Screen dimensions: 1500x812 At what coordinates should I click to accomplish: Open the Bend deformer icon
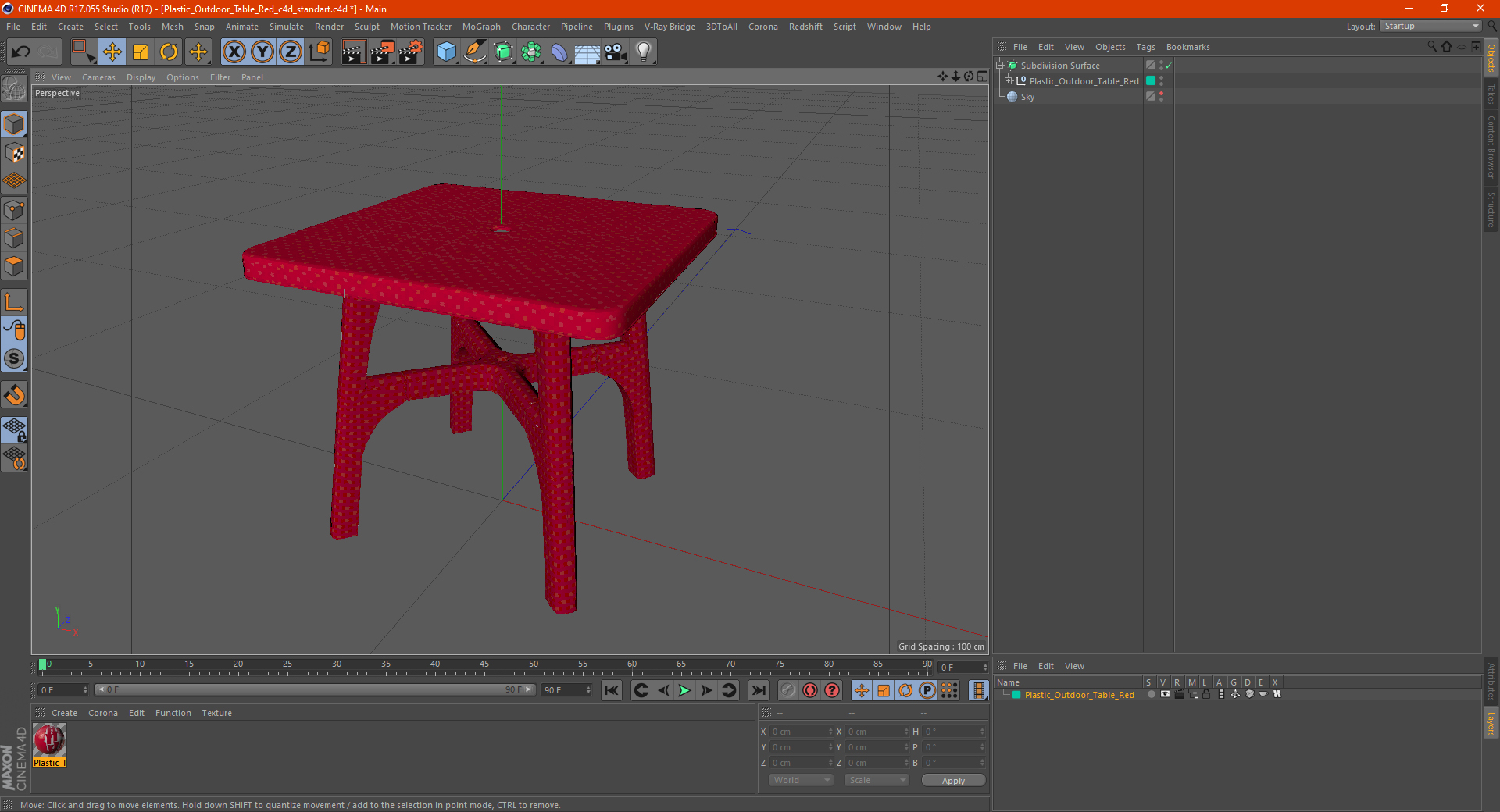point(560,52)
